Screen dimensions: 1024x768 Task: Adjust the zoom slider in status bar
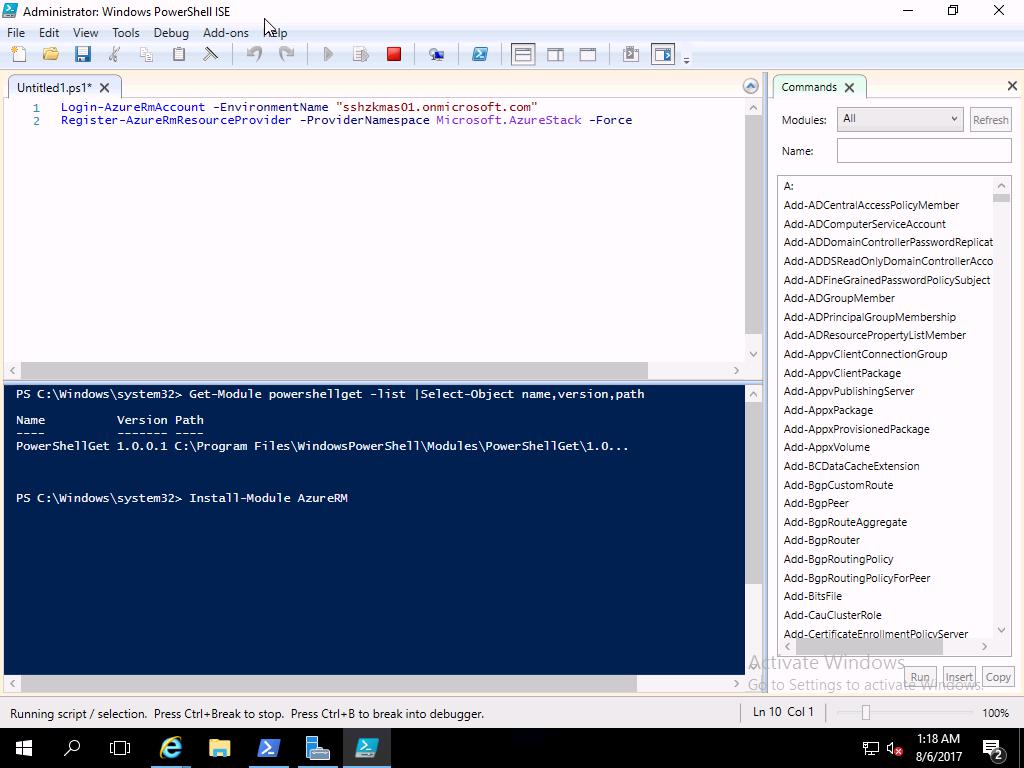point(866,712)
